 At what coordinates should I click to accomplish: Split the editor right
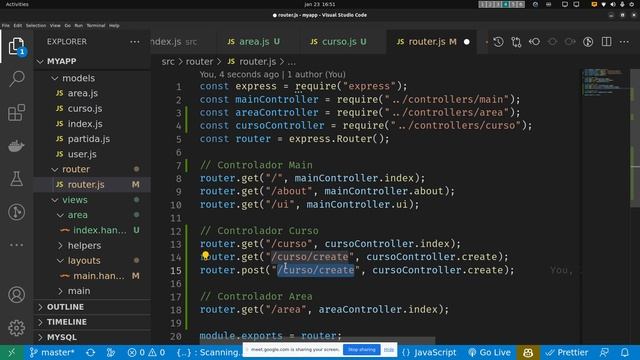[x=607, y=42]
